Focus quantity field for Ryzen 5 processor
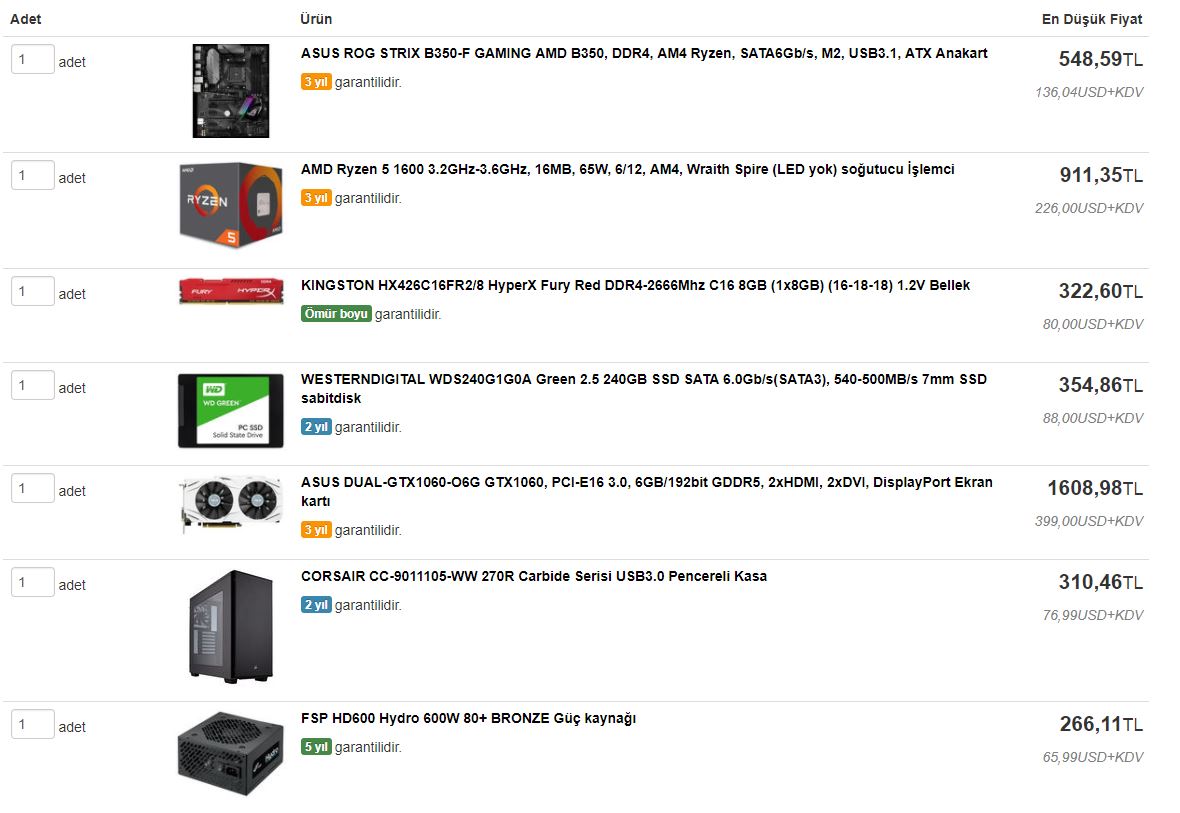The image size is (1180, 813). tap(32, 175)
